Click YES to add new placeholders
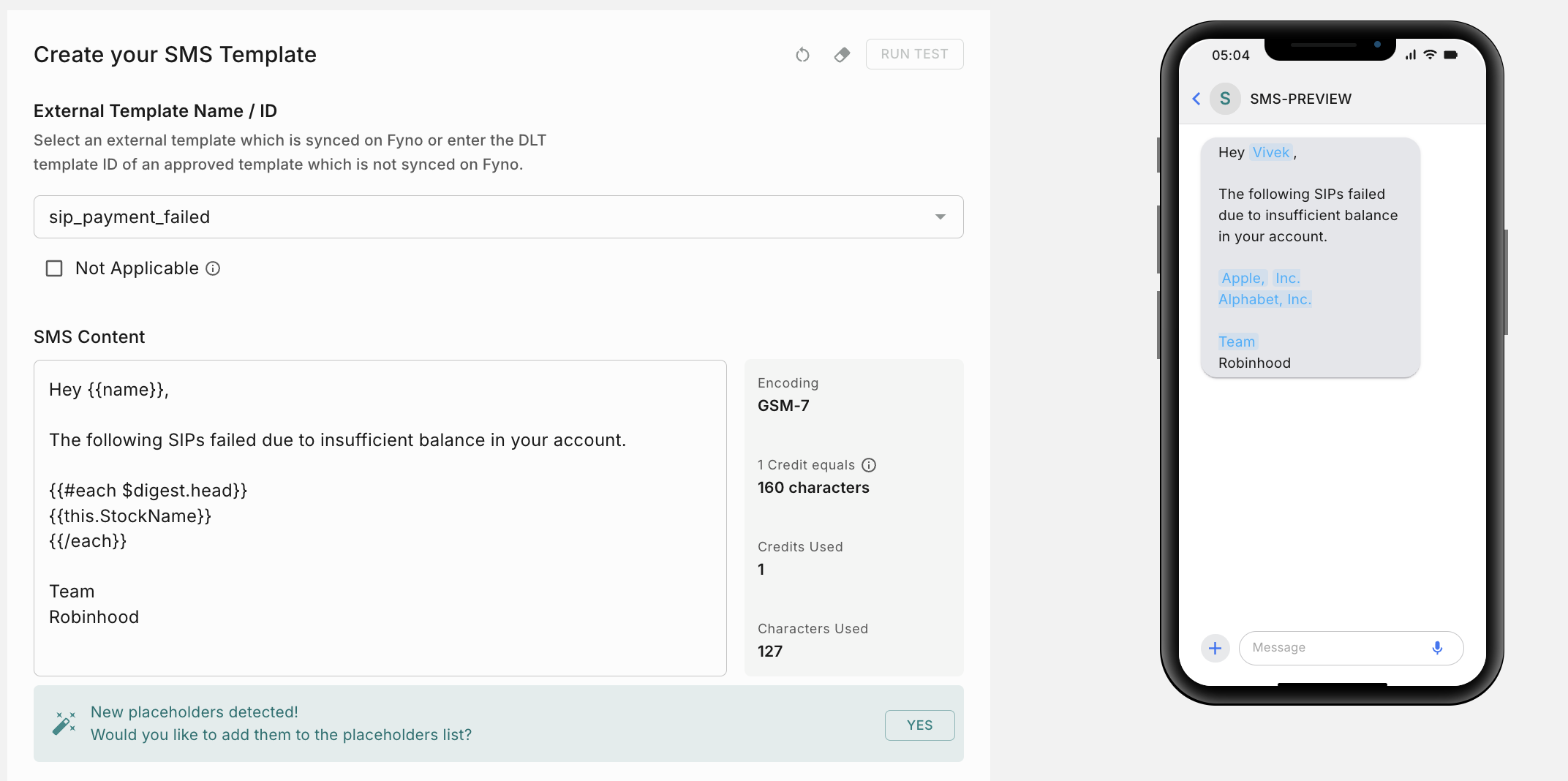Image resolution: width=1568 pixels, height=781 pixels. [x=919, y=725]
